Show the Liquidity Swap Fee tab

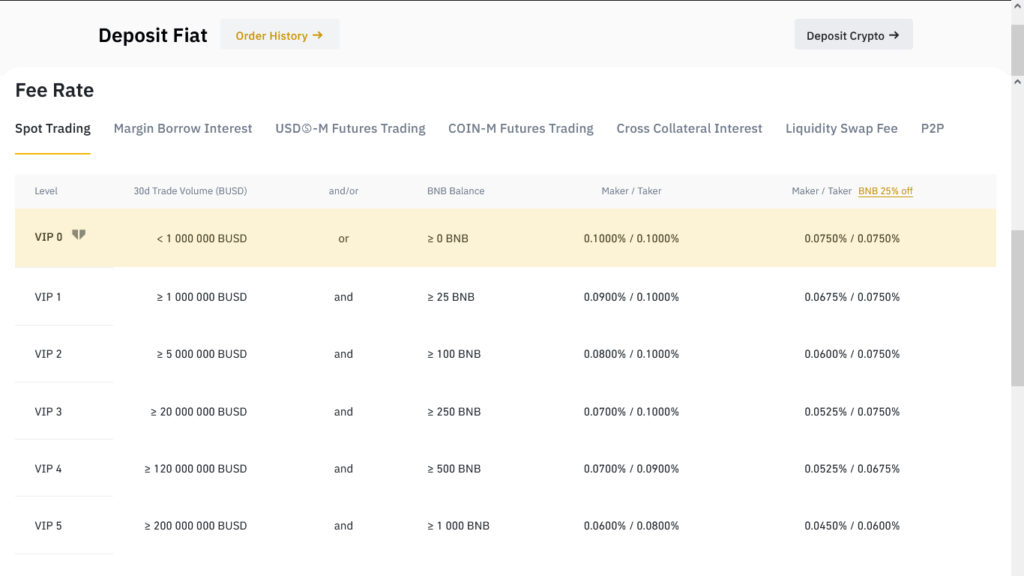pos(841,128)
